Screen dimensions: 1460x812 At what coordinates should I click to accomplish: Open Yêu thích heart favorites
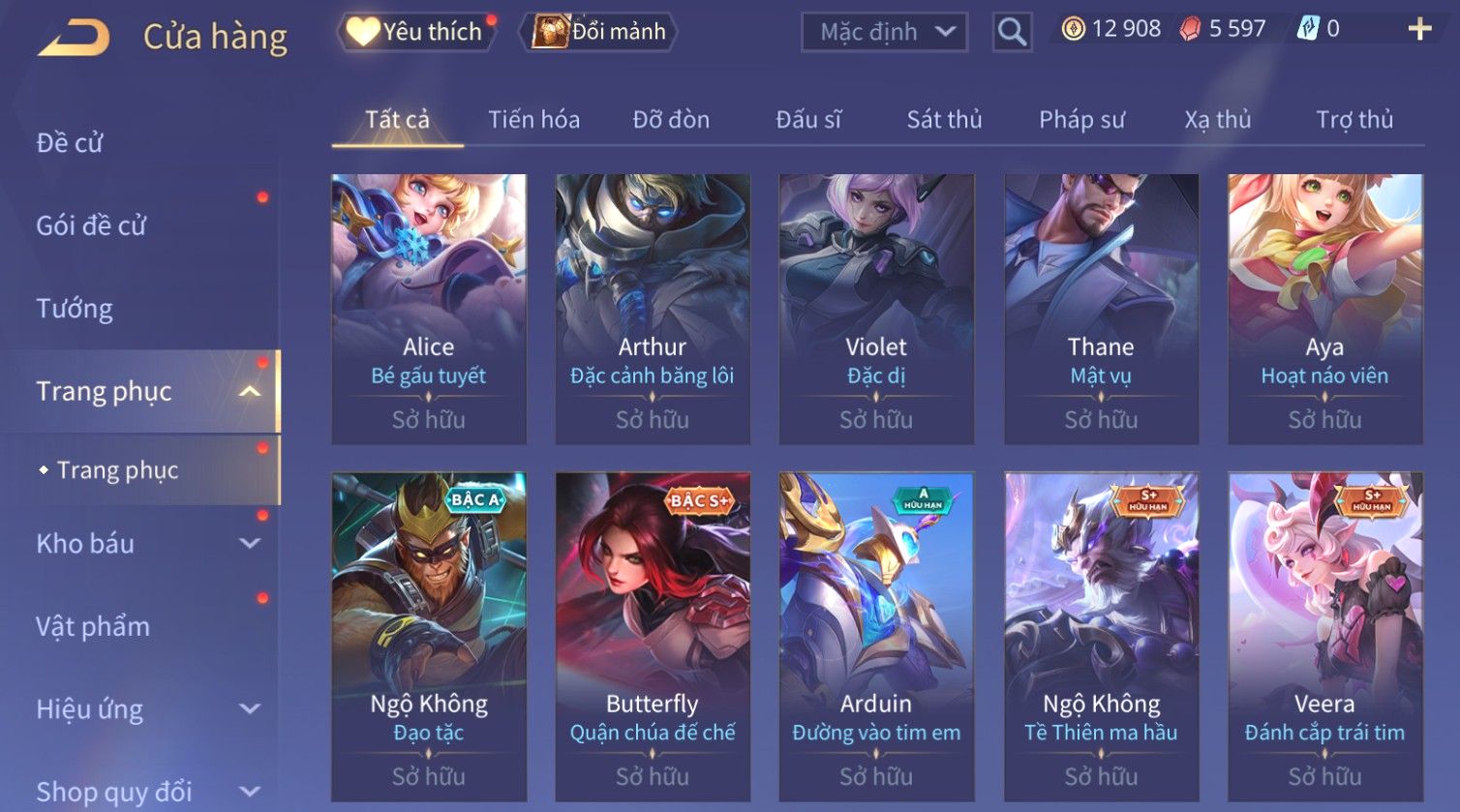tap(415, 32)
